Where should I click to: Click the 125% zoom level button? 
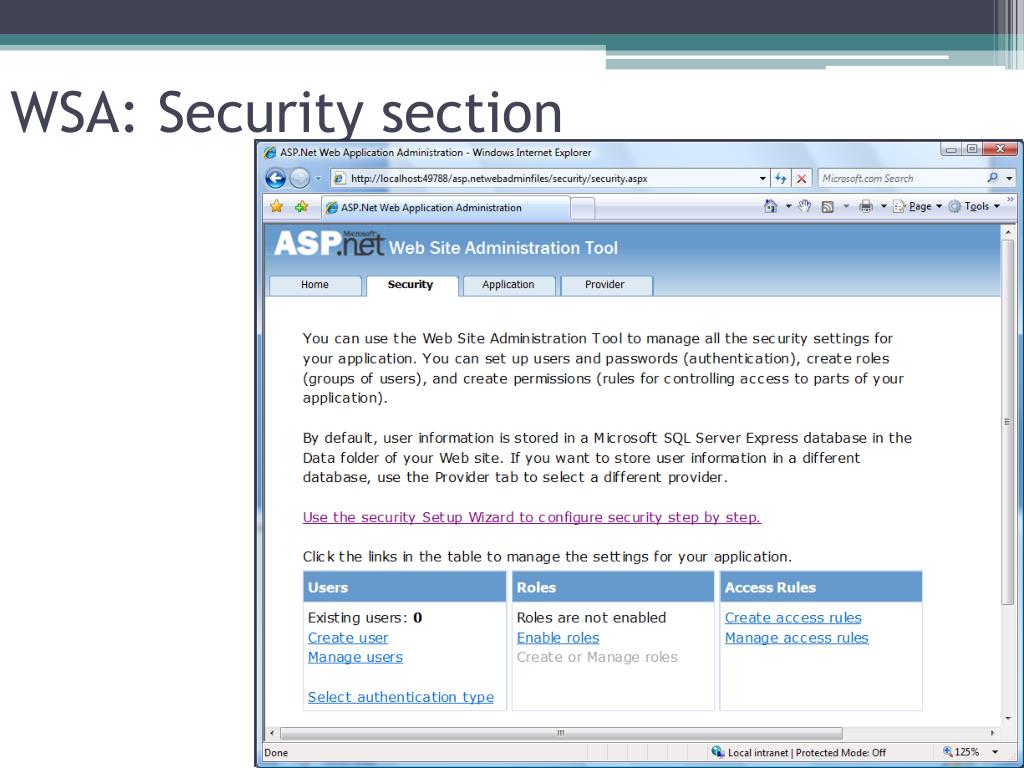(x=961, y=752)
